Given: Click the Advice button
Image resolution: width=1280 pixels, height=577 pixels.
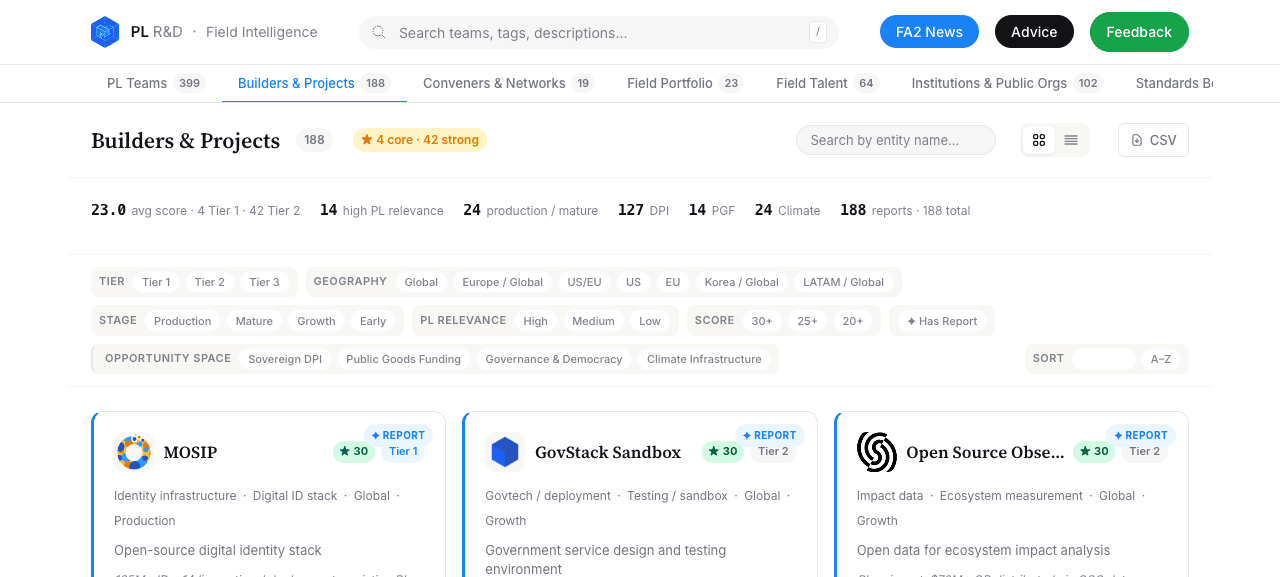Looking at the screenshot, I should tap(1034, 32).
